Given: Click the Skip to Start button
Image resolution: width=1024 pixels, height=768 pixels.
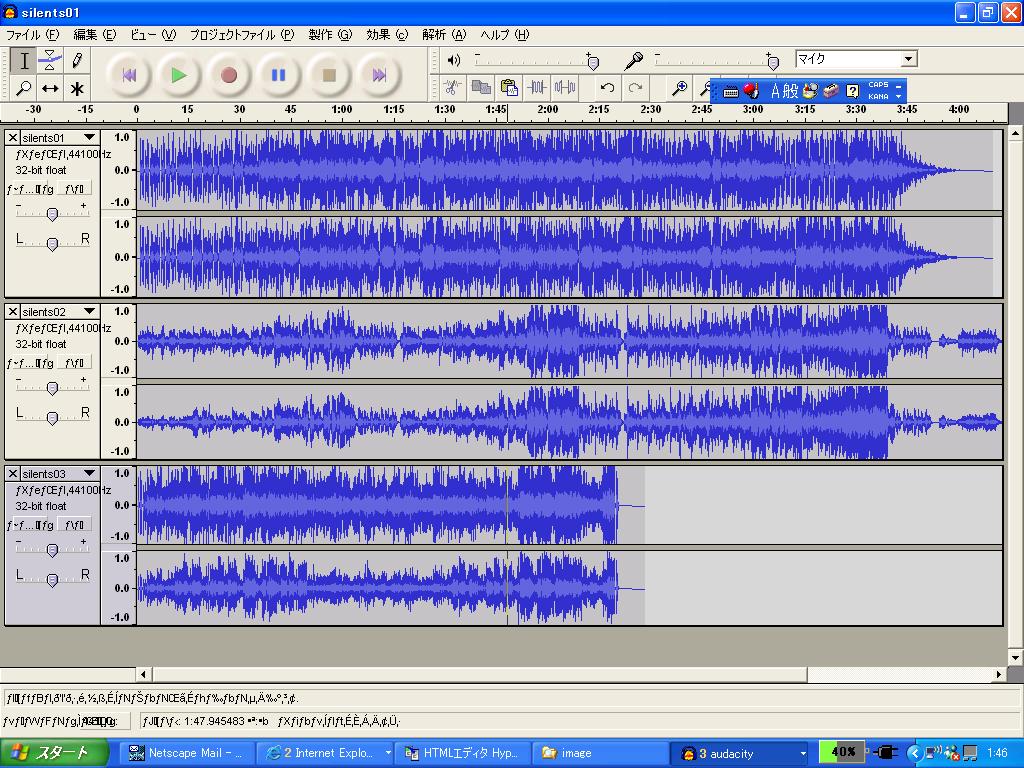Looking at the screenshot, I should pyautogui.click(x=129, y=75).
